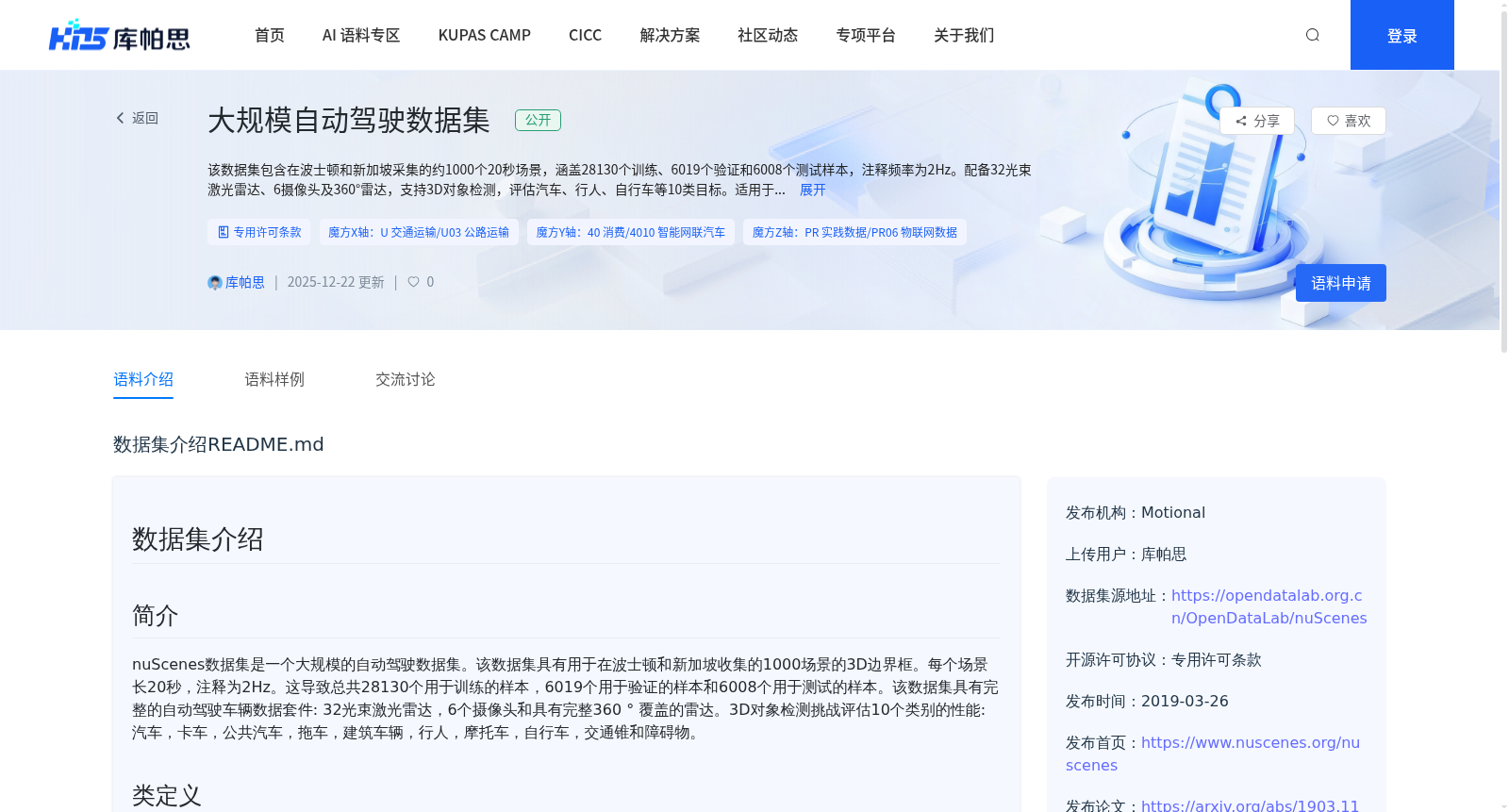Open the 关于我们 nav item
The height and width of the screenshot is (812, 1509).
[x=964, y=35]
